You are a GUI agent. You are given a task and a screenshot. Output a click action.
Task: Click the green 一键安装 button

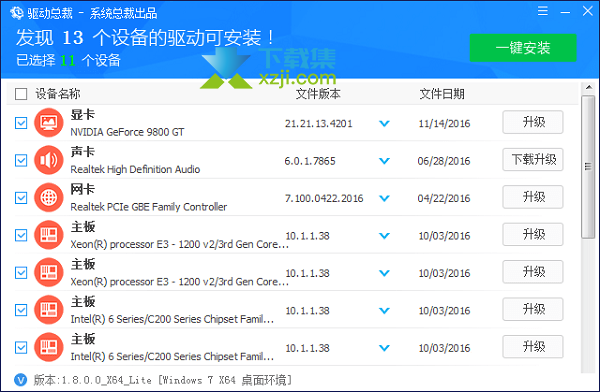click(x=523, y=48)
